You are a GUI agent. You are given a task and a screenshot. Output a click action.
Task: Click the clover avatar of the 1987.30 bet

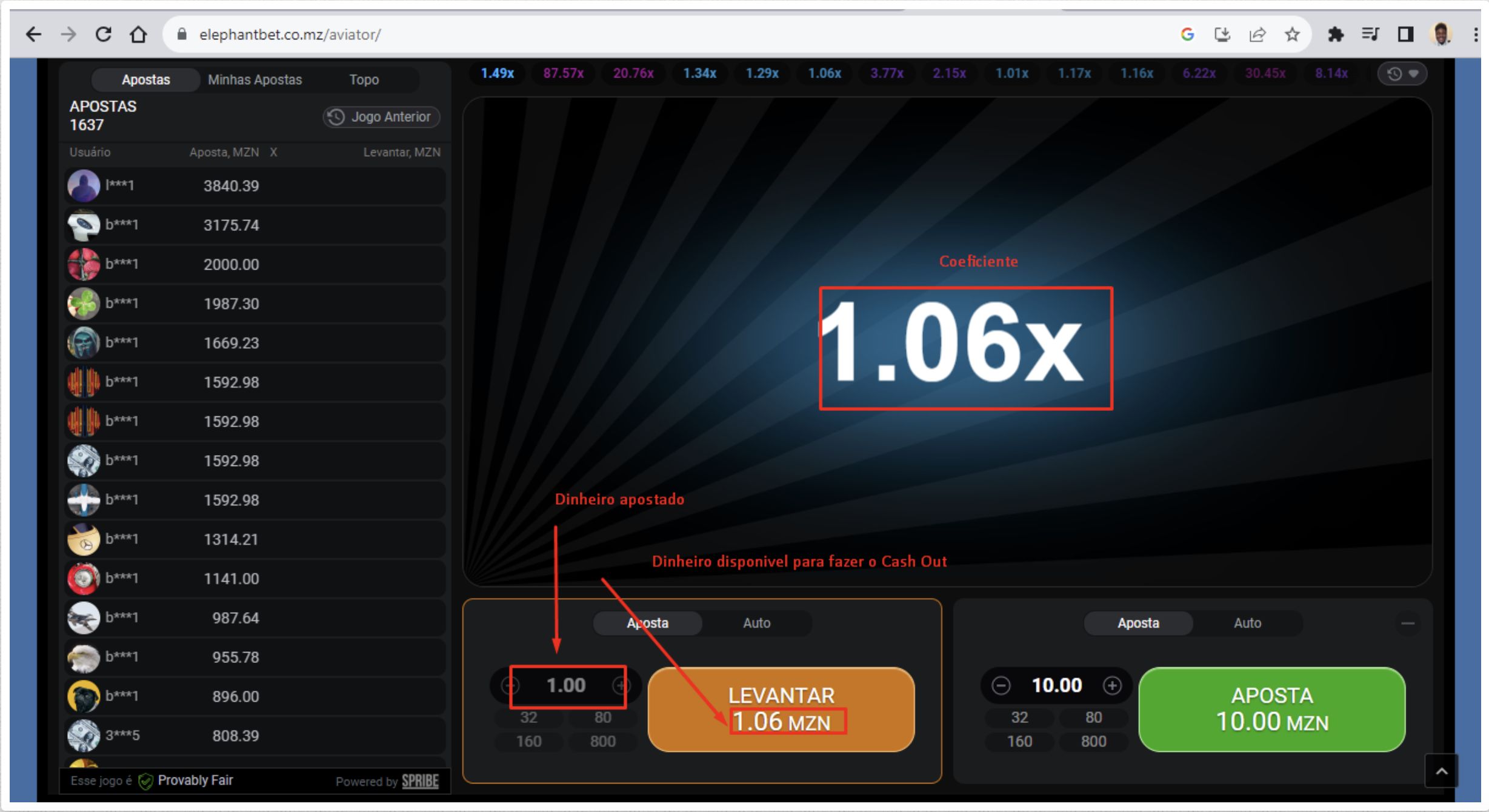pos(84,304)
